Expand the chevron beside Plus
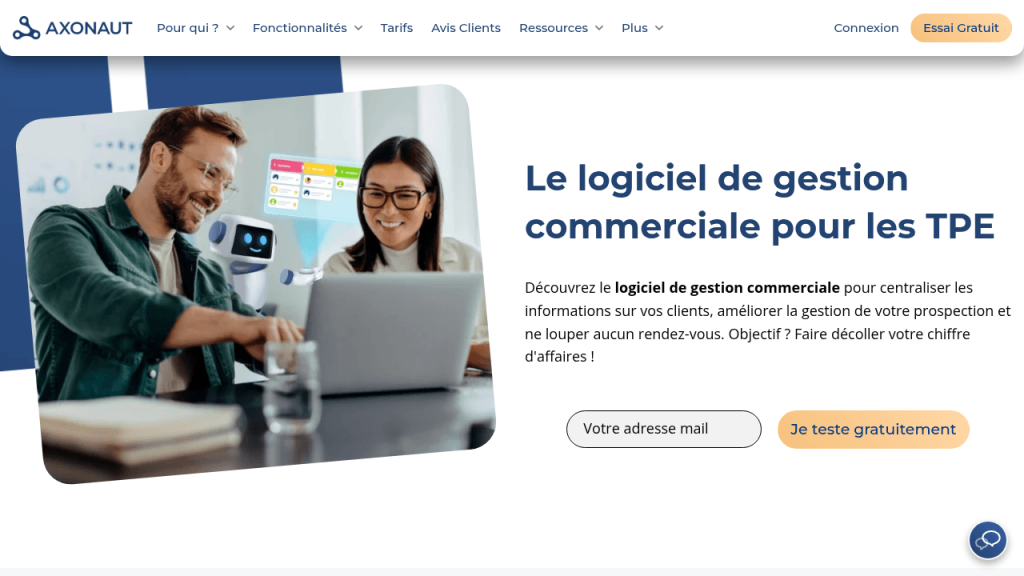Image resolution: width=1024 pixels, height=576 pixels. [x=659, y=28]
